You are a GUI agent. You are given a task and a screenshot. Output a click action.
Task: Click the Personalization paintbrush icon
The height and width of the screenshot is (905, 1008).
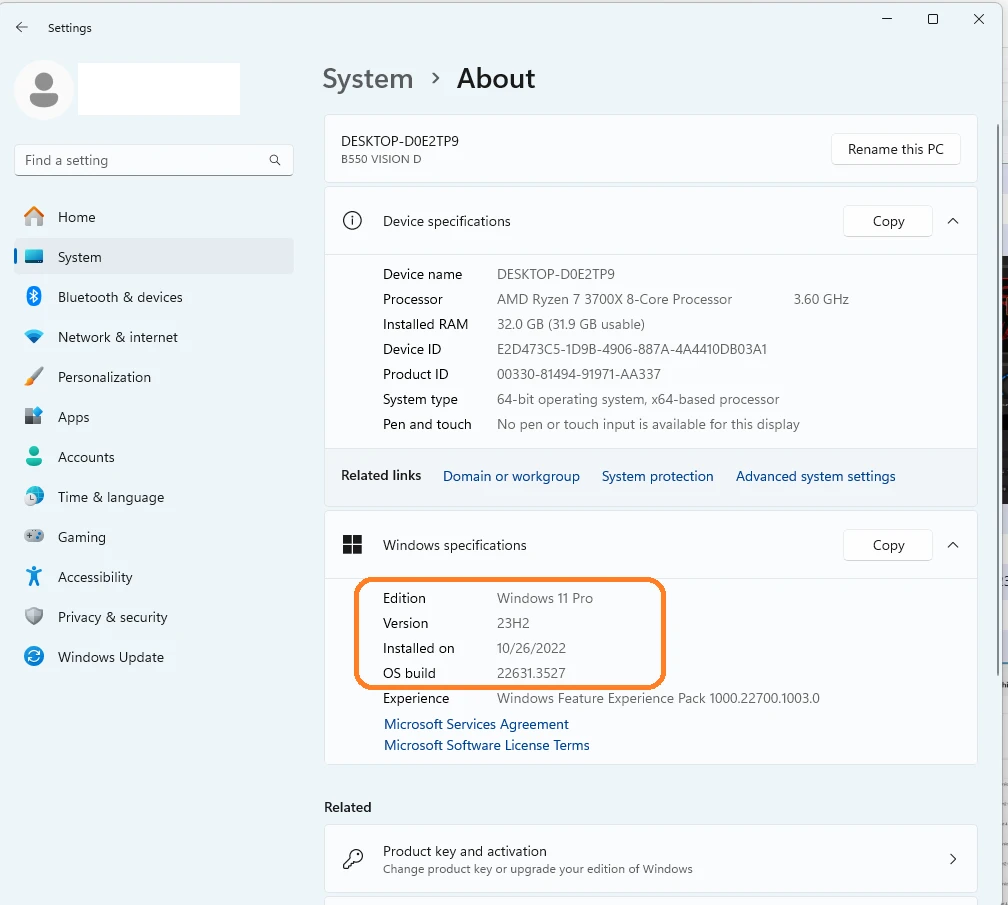34,377
